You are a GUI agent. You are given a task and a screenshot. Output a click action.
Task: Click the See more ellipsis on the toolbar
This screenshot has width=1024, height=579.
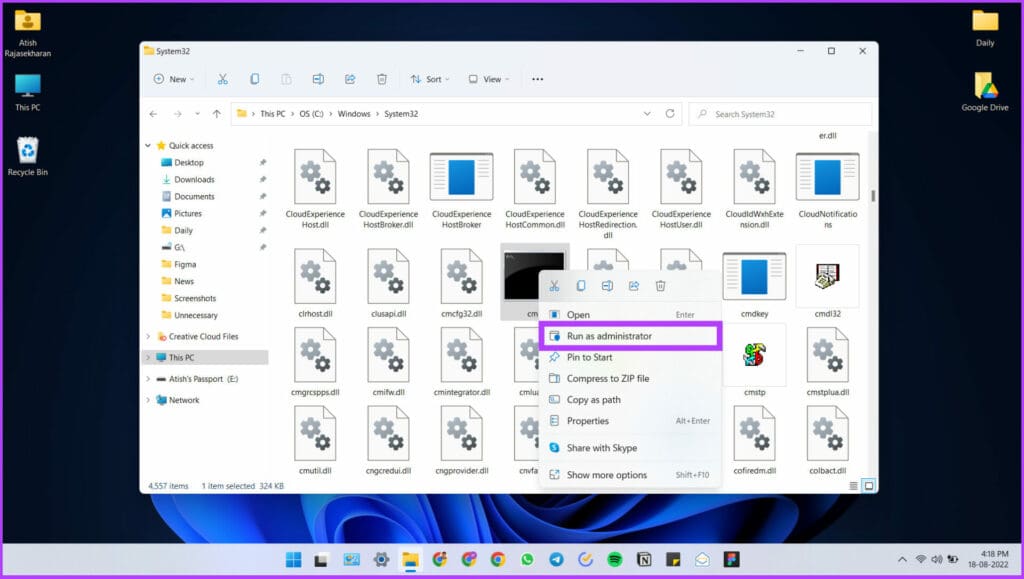tap(537, 78)
